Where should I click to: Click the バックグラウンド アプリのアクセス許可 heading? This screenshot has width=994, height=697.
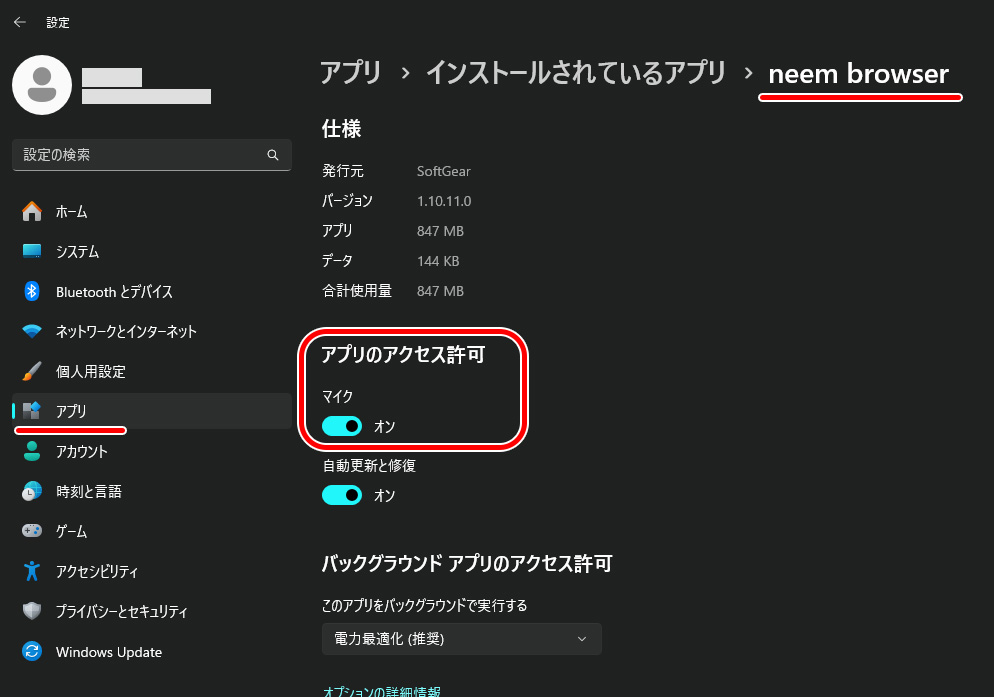tap(467, 563)
